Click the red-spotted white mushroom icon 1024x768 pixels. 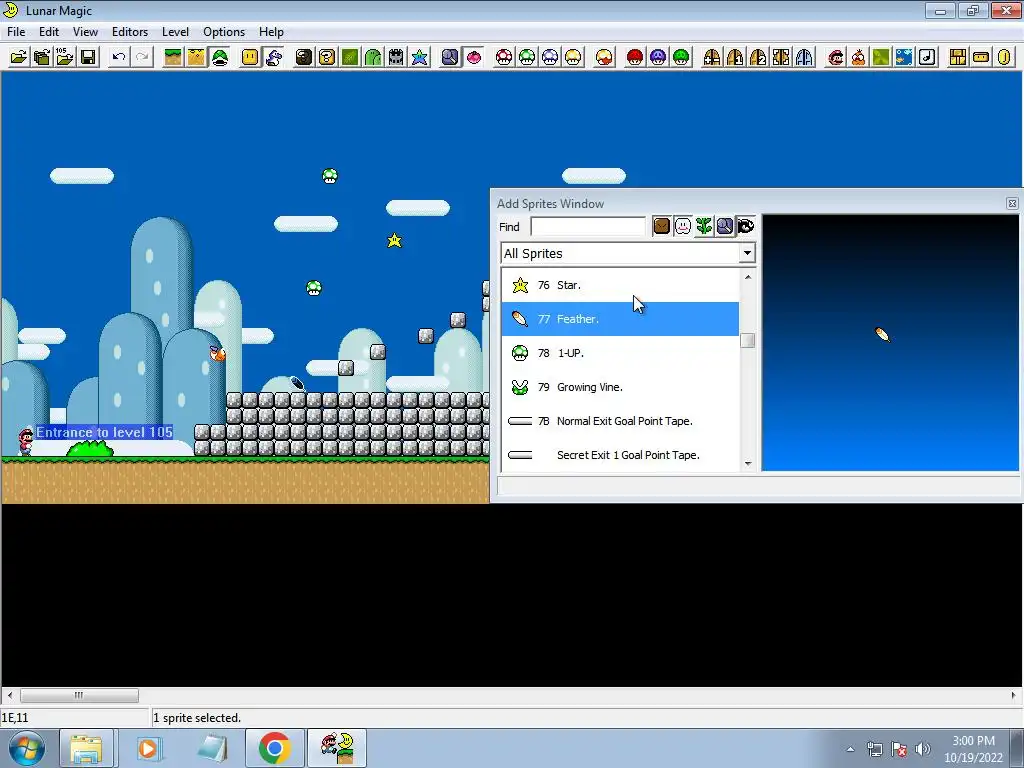504,57
